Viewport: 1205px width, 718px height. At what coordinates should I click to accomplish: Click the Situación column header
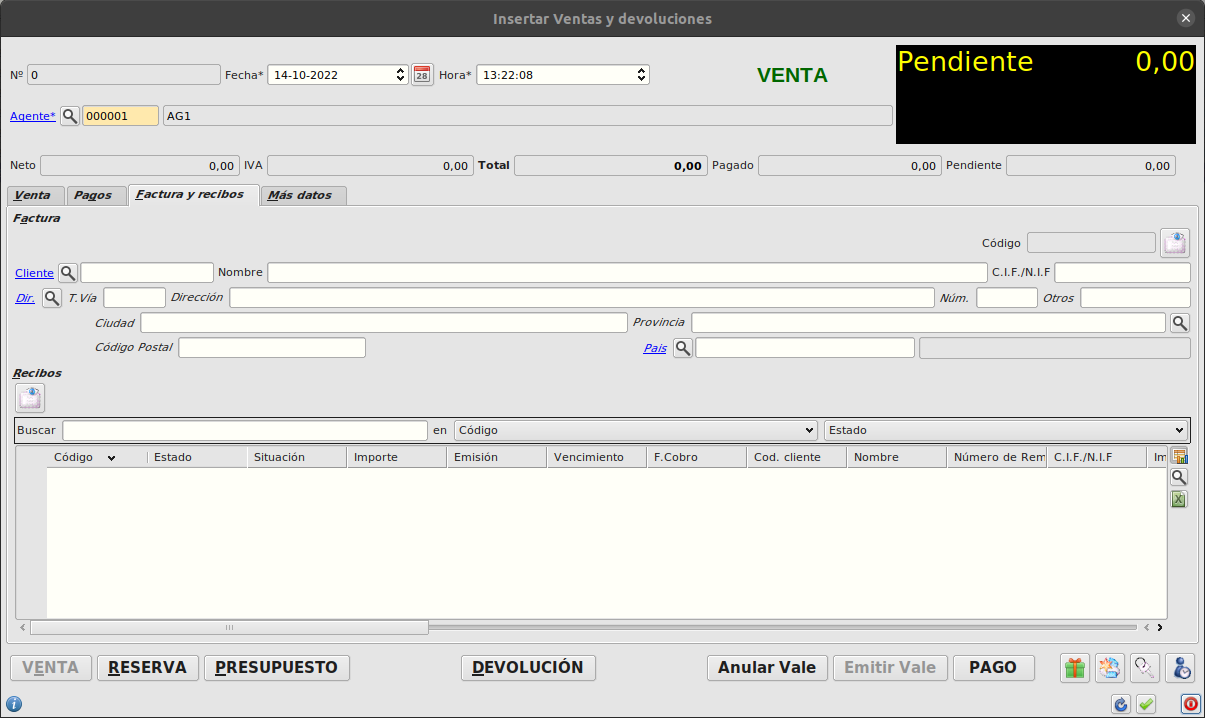(297, 458)
